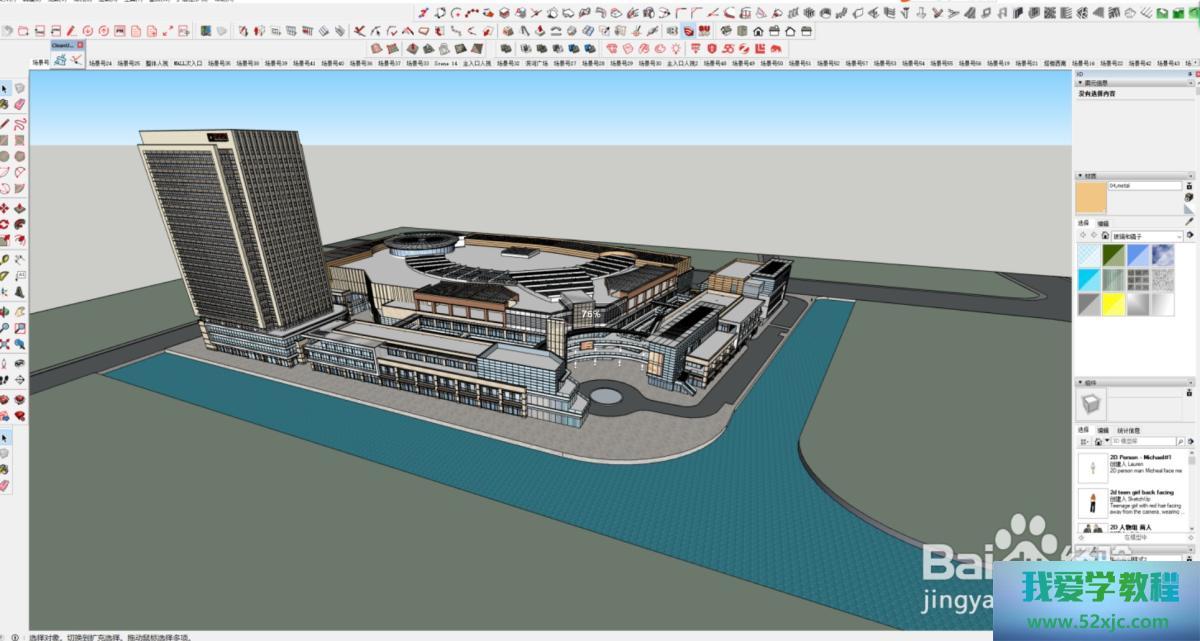Screen dimensions: 1200x641
Task: Open the components view options dropdown
Action: [x=1085, y=441]
